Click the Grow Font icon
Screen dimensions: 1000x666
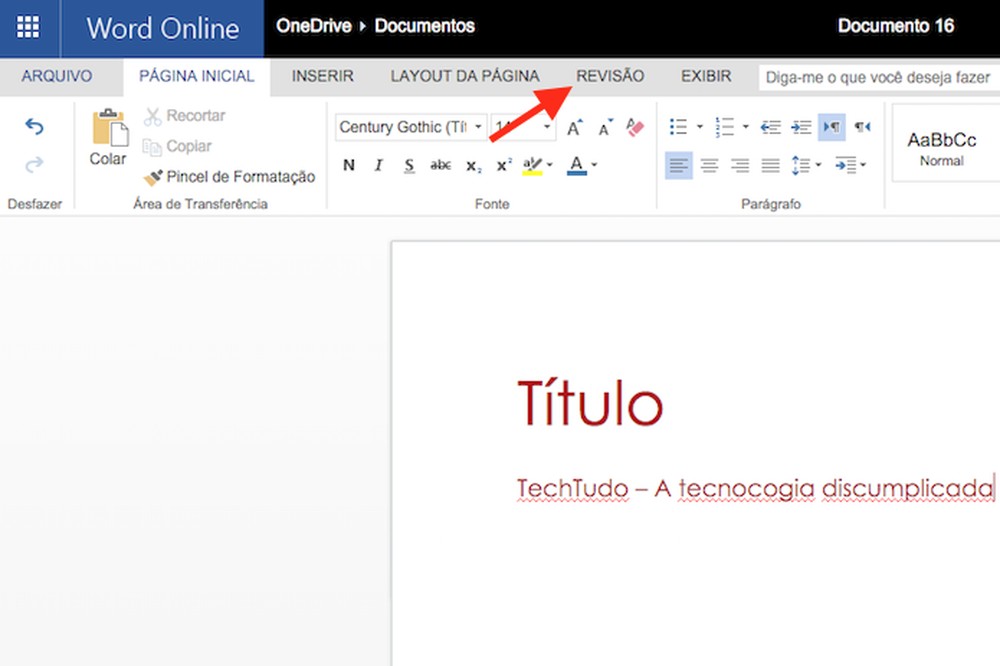pyautogui.click(x=575, y=125)
